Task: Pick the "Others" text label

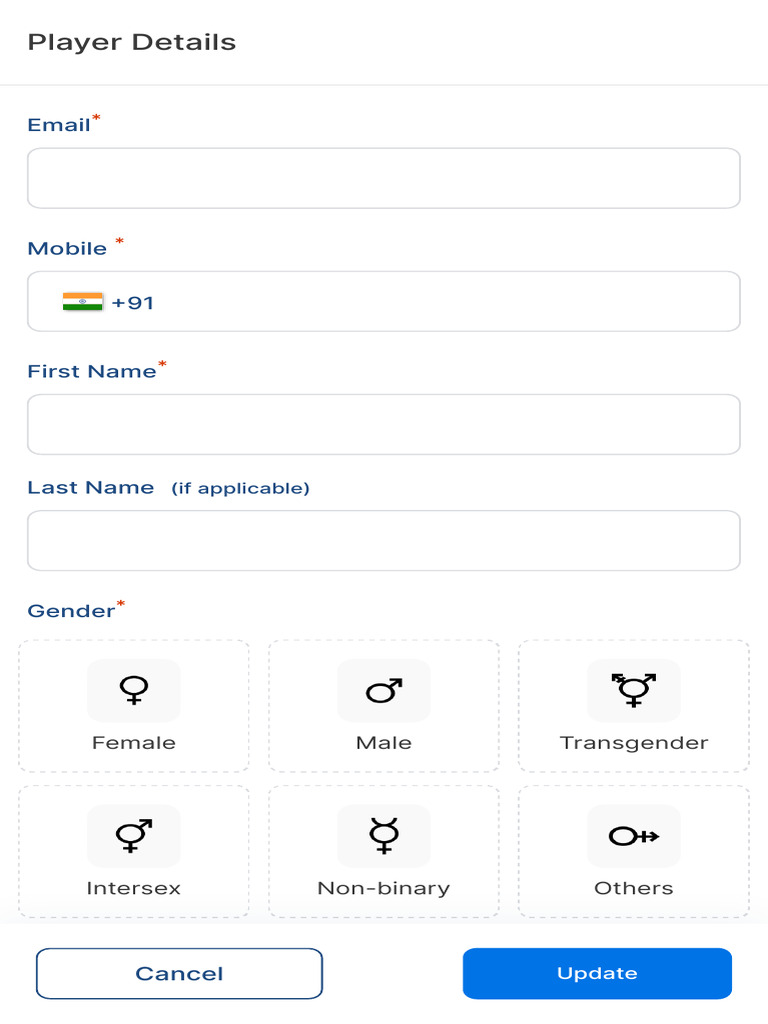Action: pyautogui.click(x=633, y=888)
